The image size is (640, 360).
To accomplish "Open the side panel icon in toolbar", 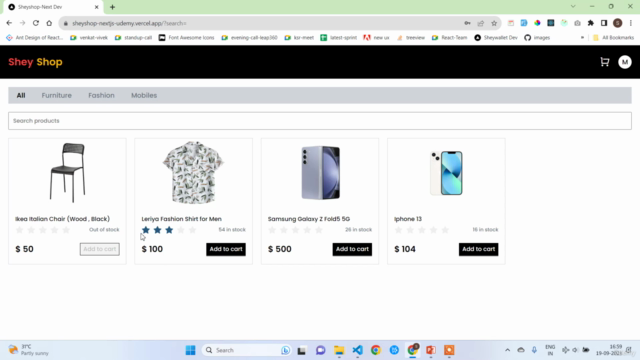I will point(604,23).
